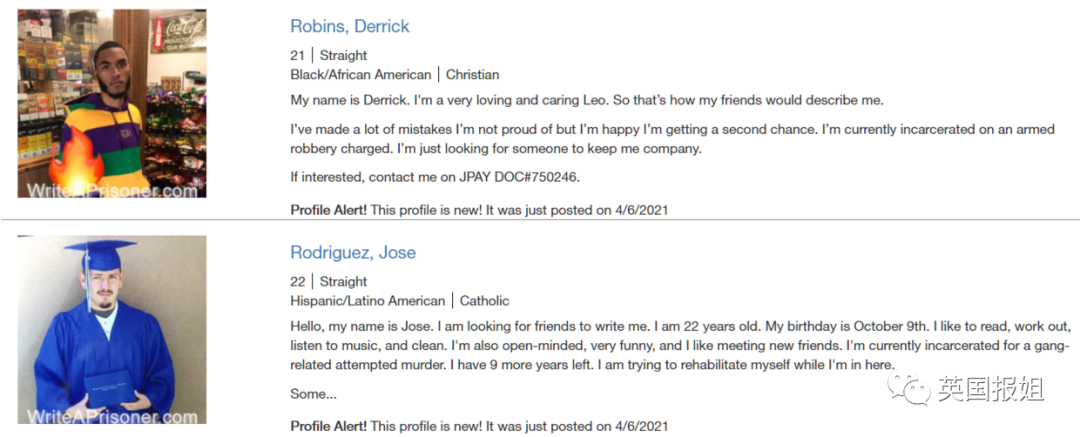Image resolution: width=1080 pixels, height=437 pixels.
Task: Click 'Profile Alert!' in Derrick's listing
Action: (329, 210)
